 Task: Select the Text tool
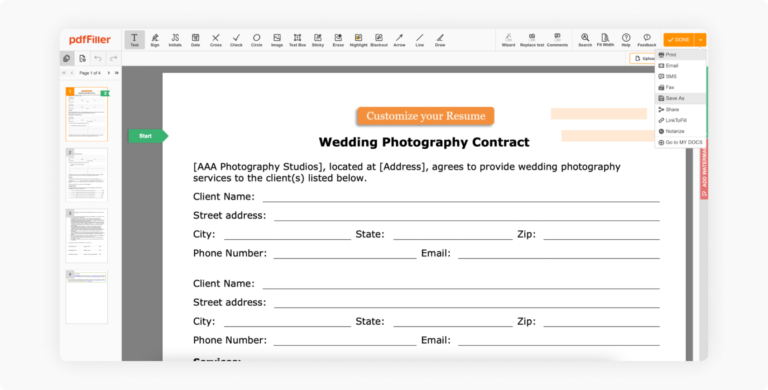coord(134,40)
